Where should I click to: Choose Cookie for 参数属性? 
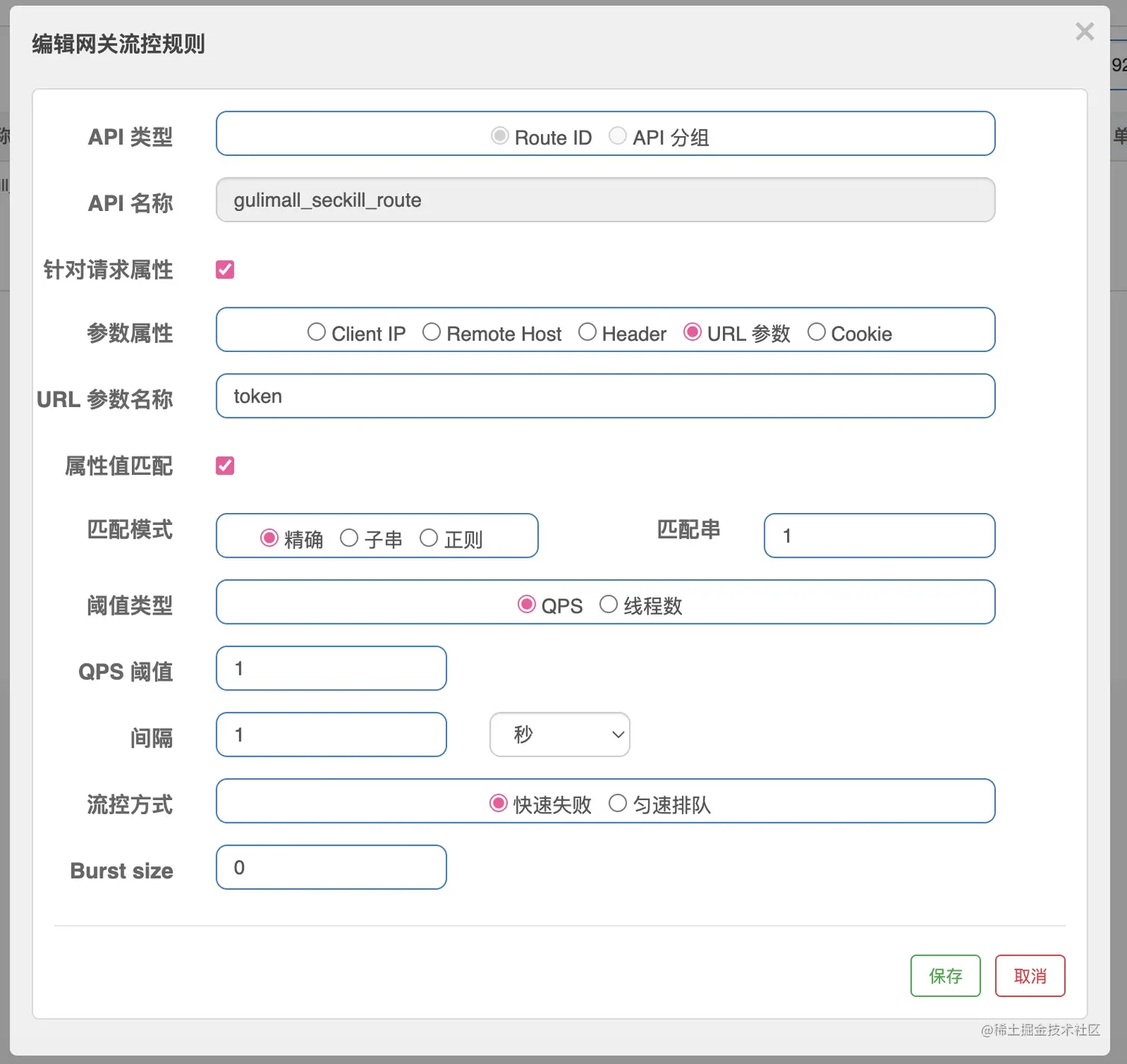pyautogui.click(x=816, y=332)
